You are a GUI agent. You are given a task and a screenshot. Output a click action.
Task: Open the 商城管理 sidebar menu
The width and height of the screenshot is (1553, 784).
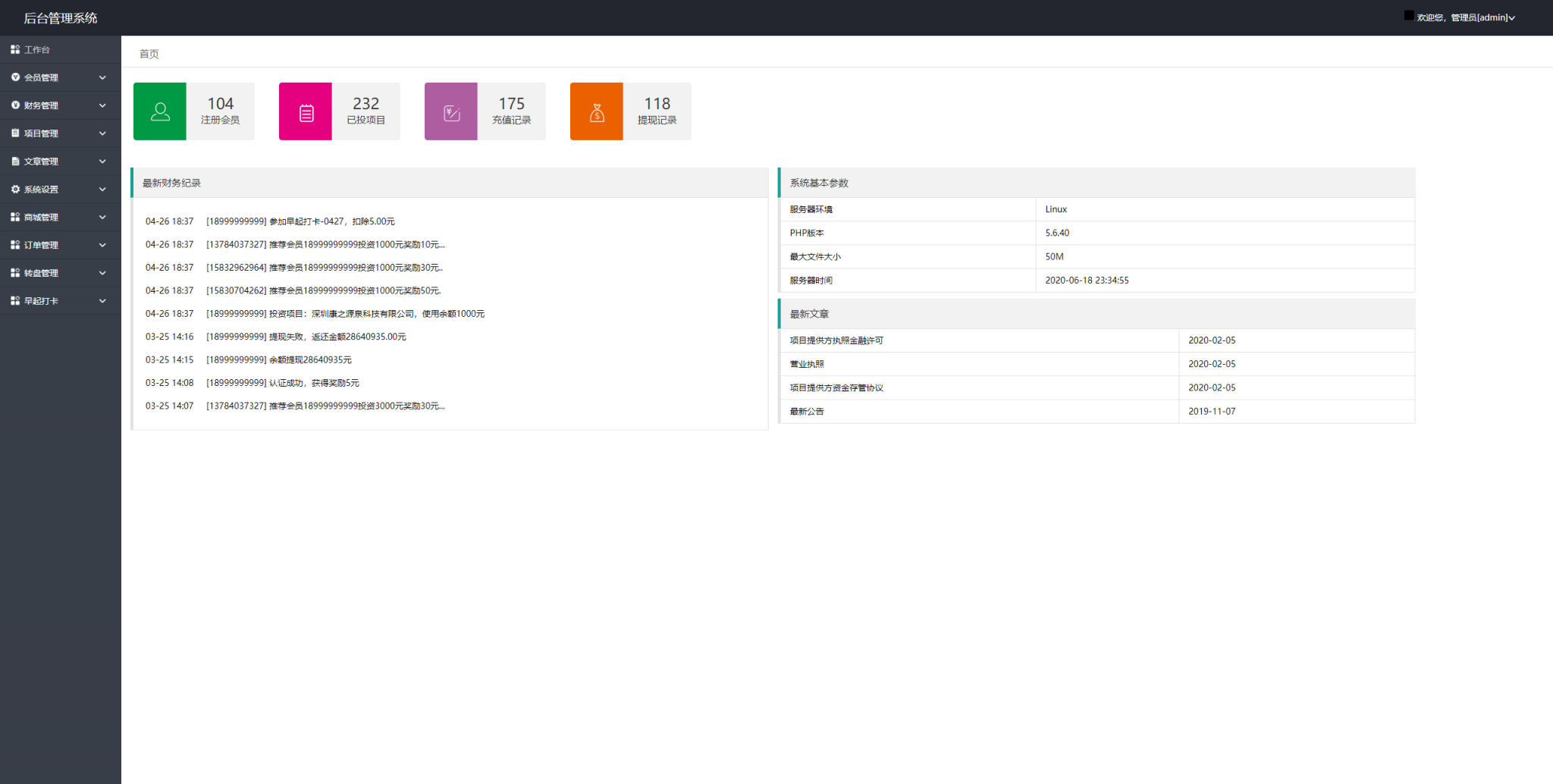point(42,217)
